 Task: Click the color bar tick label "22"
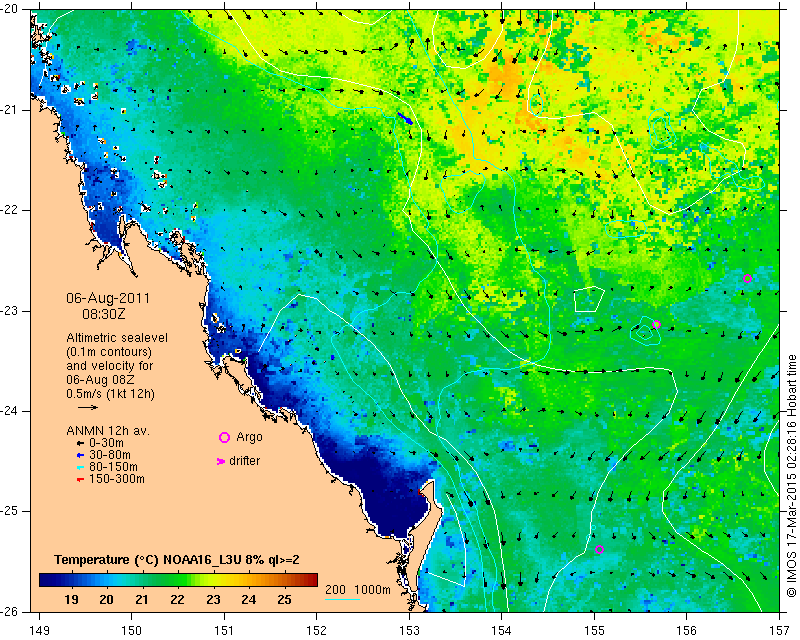(x=178, y=599)
